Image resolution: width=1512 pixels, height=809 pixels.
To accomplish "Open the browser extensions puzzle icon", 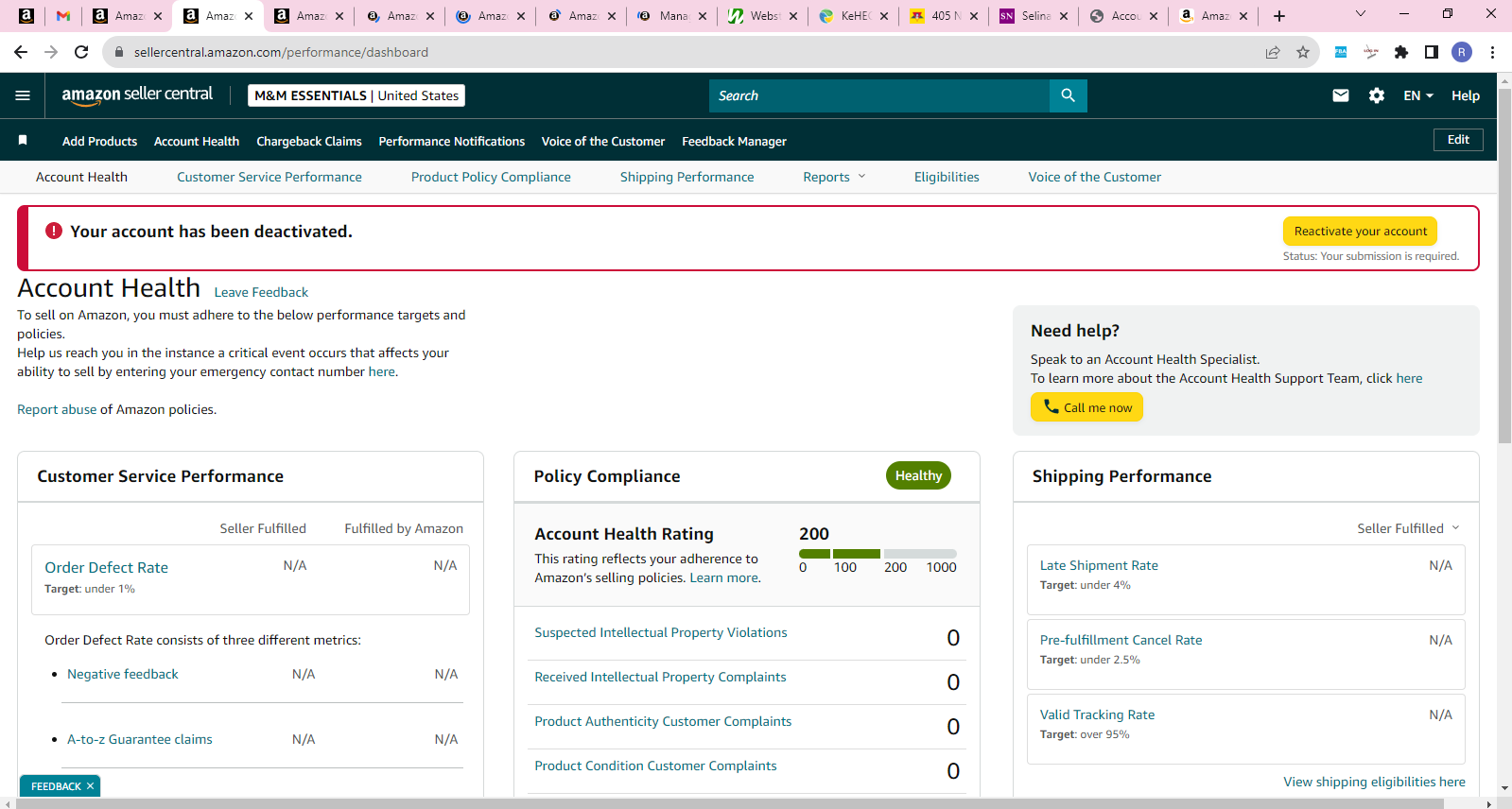I will click(x=1401, y=52).
